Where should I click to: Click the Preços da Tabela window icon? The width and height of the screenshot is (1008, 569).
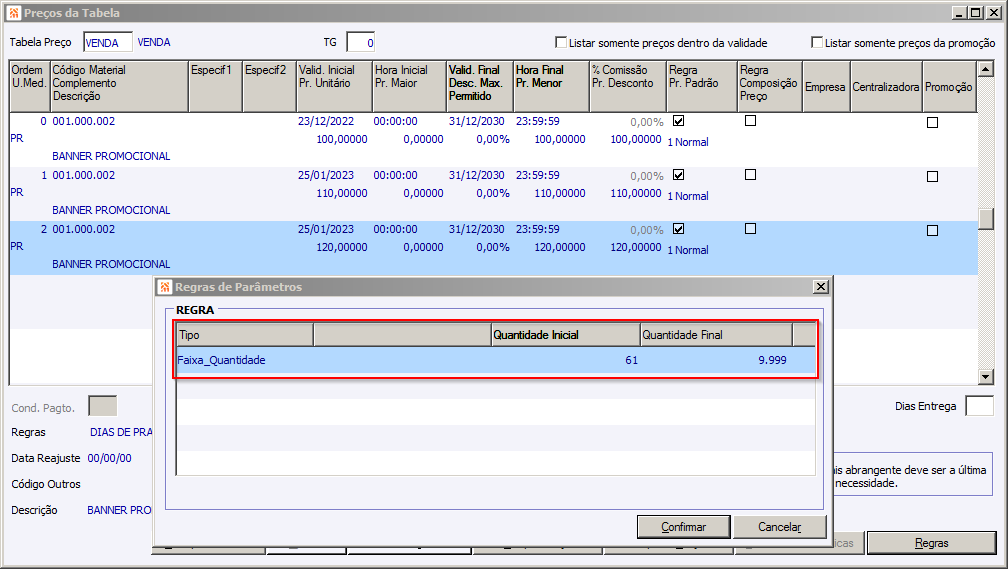tap(12, 13)
